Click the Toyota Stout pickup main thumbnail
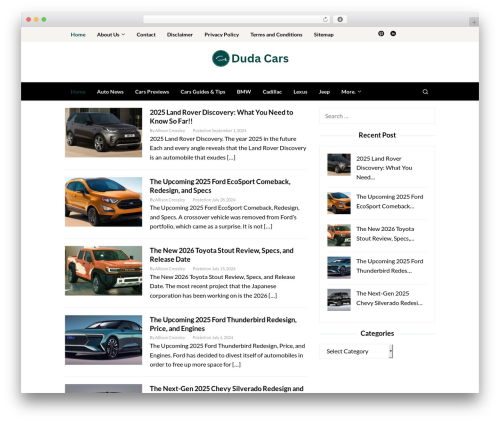500x423 pixels. (x=103, y=271)
